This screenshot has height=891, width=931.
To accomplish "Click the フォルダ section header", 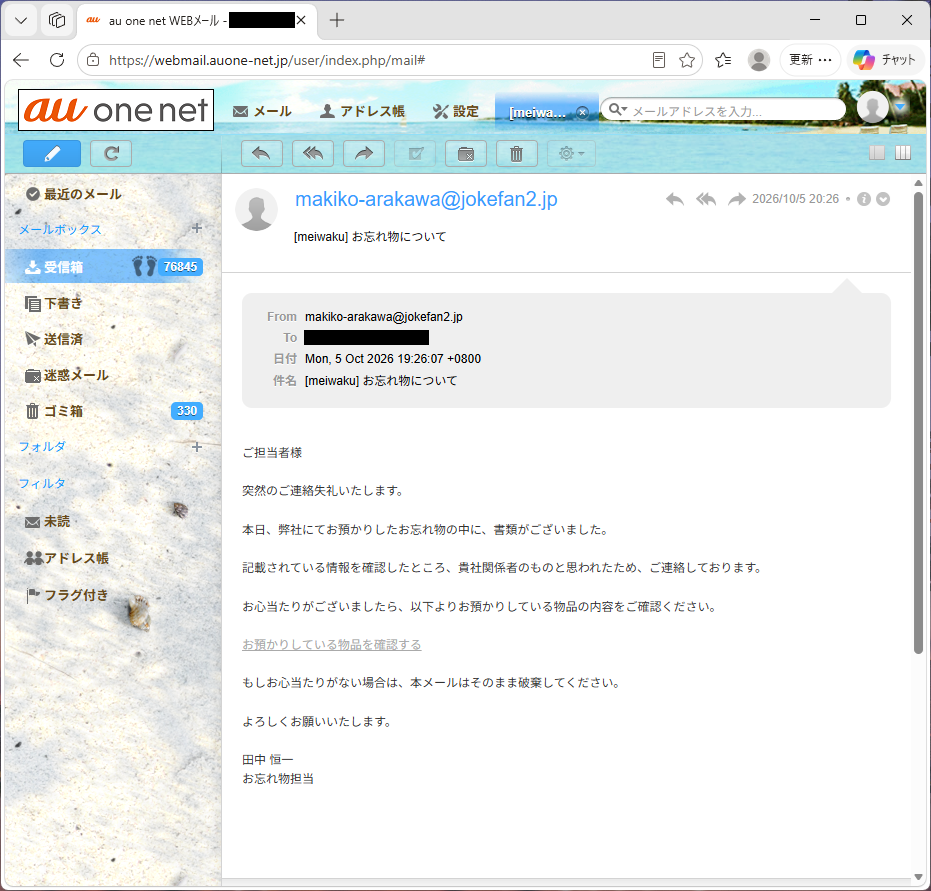I will pyautogui.click(x=42, y=446).
